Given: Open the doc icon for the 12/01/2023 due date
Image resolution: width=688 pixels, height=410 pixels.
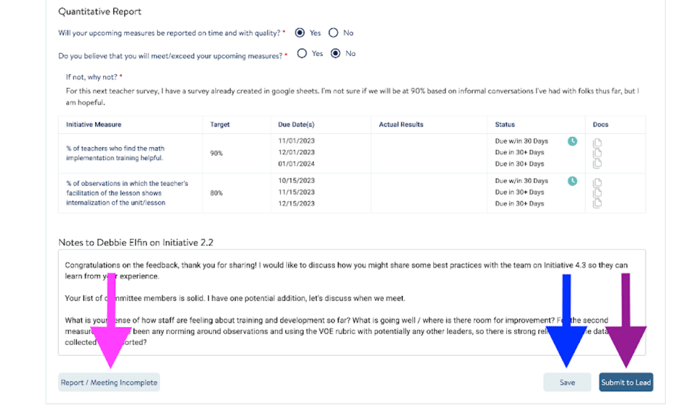Looking at the screenshot, I should 597,153.
